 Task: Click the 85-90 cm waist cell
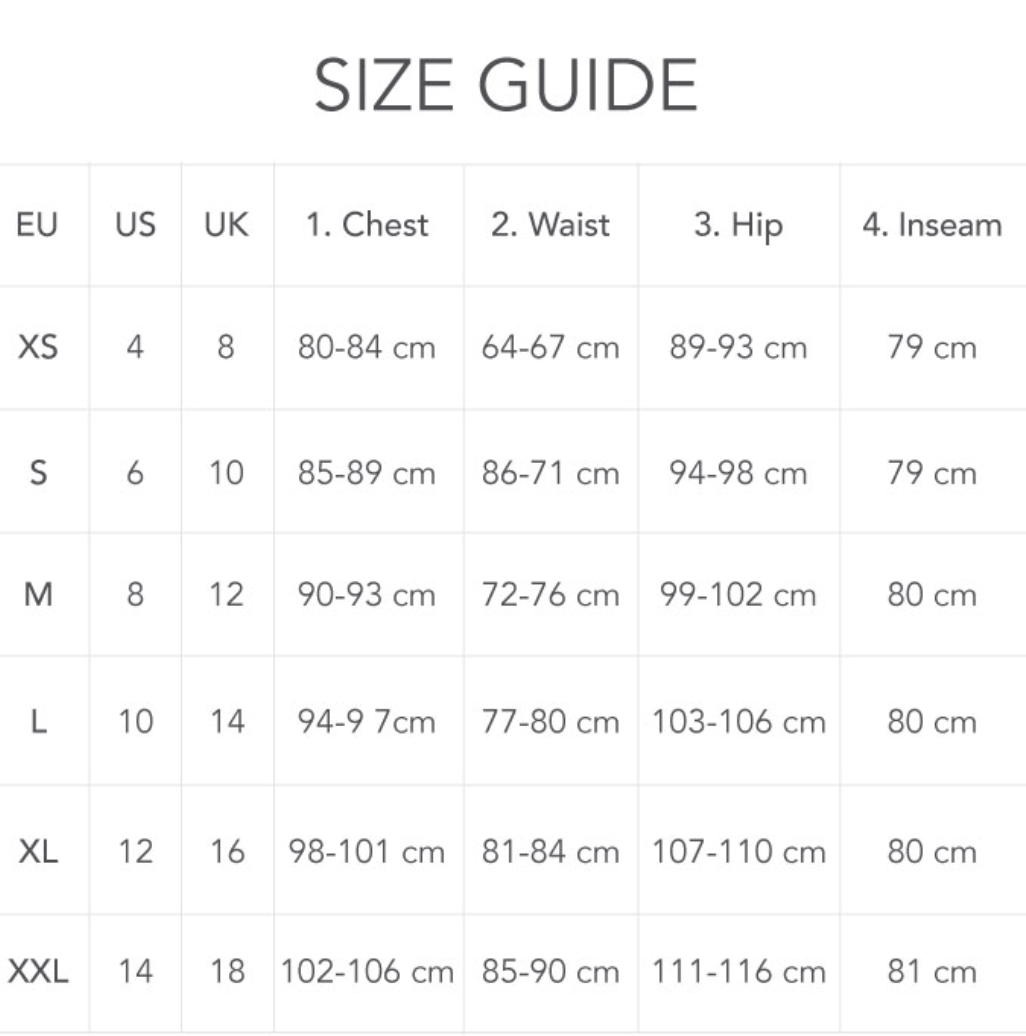550,971
